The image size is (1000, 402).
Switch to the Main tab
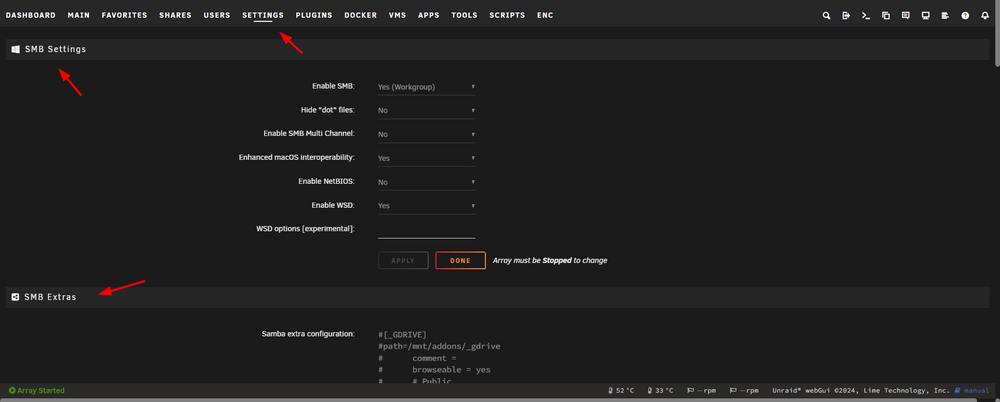click(x=78, y=15)
